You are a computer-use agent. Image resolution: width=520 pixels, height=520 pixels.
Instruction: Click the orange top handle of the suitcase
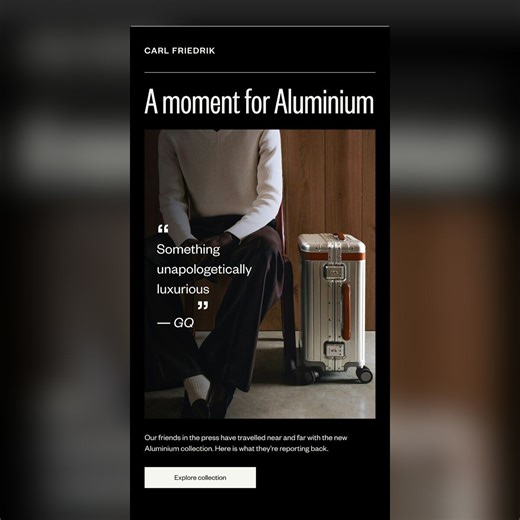[x=340, y=236]
